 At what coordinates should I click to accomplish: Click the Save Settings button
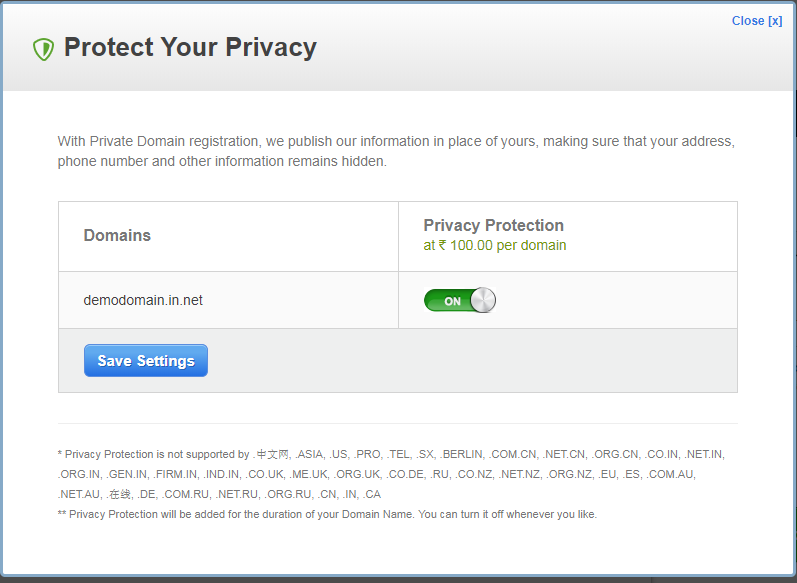tap(146, 360)
